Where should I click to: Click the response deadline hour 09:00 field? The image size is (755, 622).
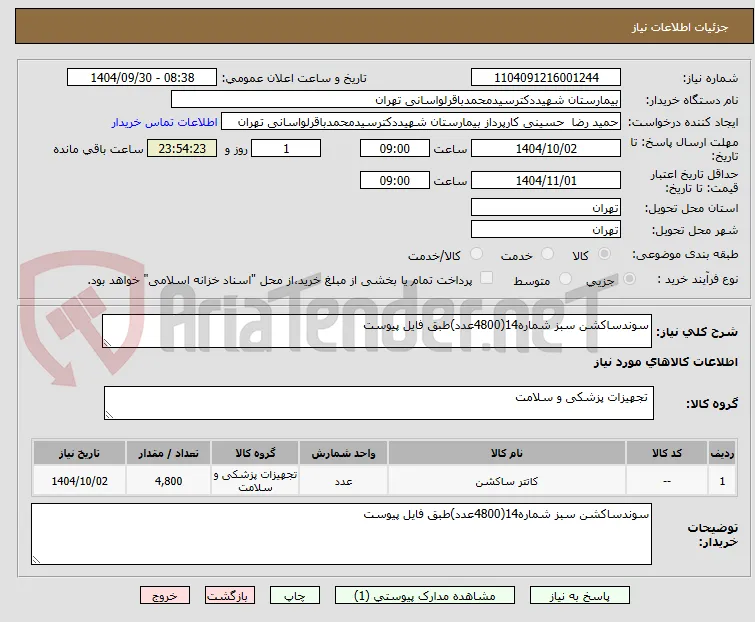coord(395,148)
